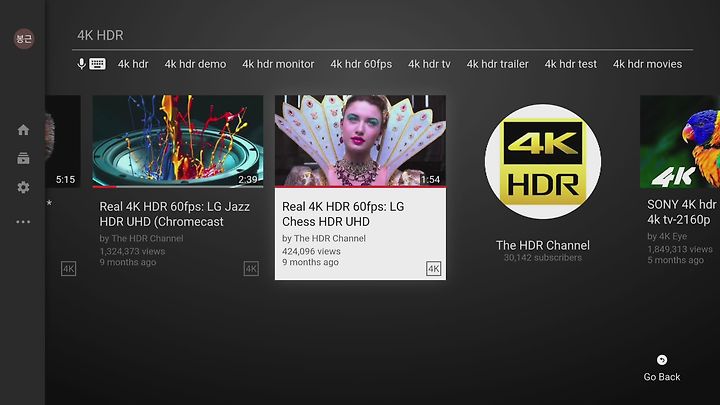
Task: Activate microphone voice search icon
Action: (x=81, y=64)
